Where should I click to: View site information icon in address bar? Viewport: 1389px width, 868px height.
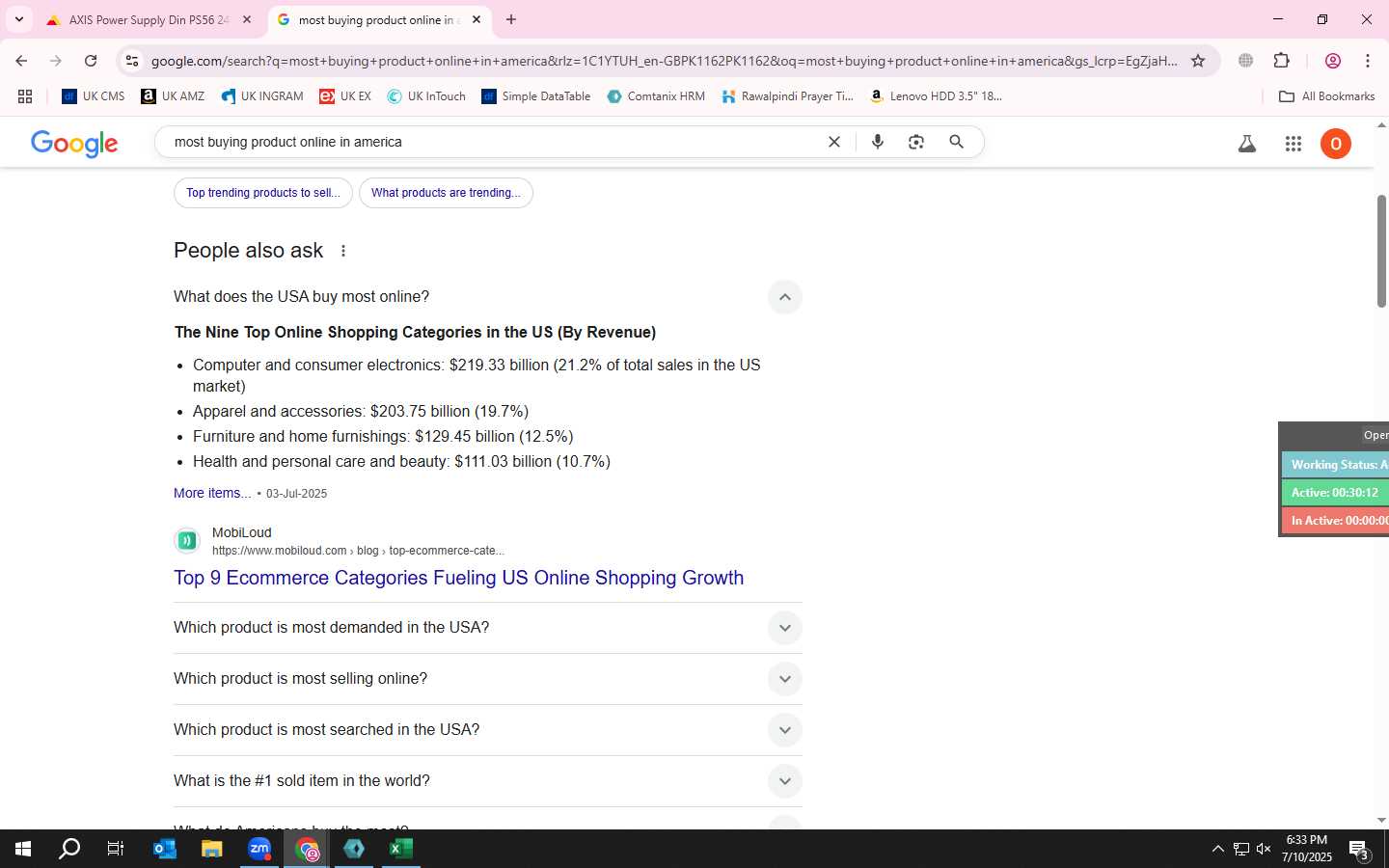click(x=132, y=61)
